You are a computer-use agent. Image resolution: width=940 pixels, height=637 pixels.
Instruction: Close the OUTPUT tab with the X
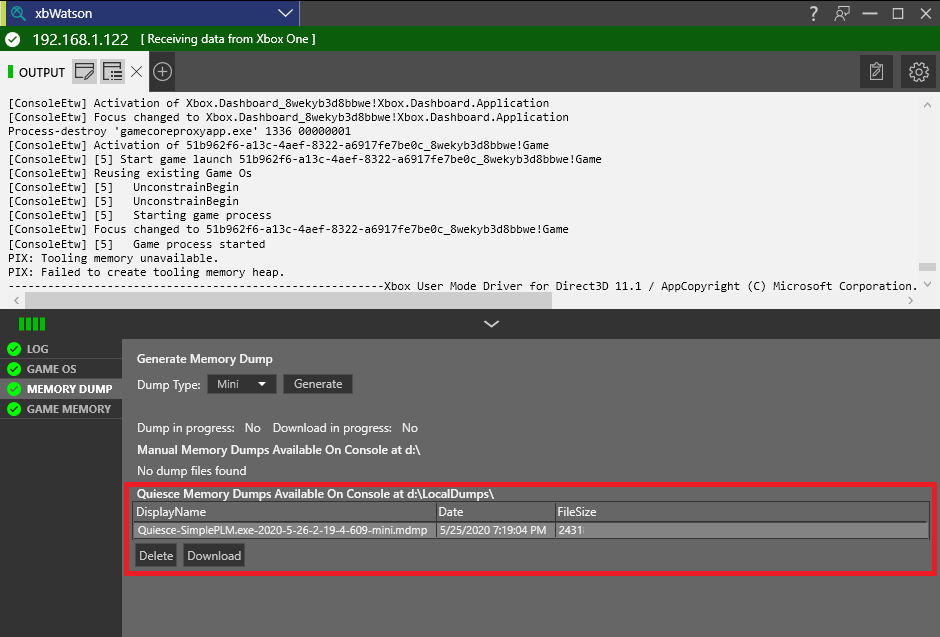tap(137, 72)
